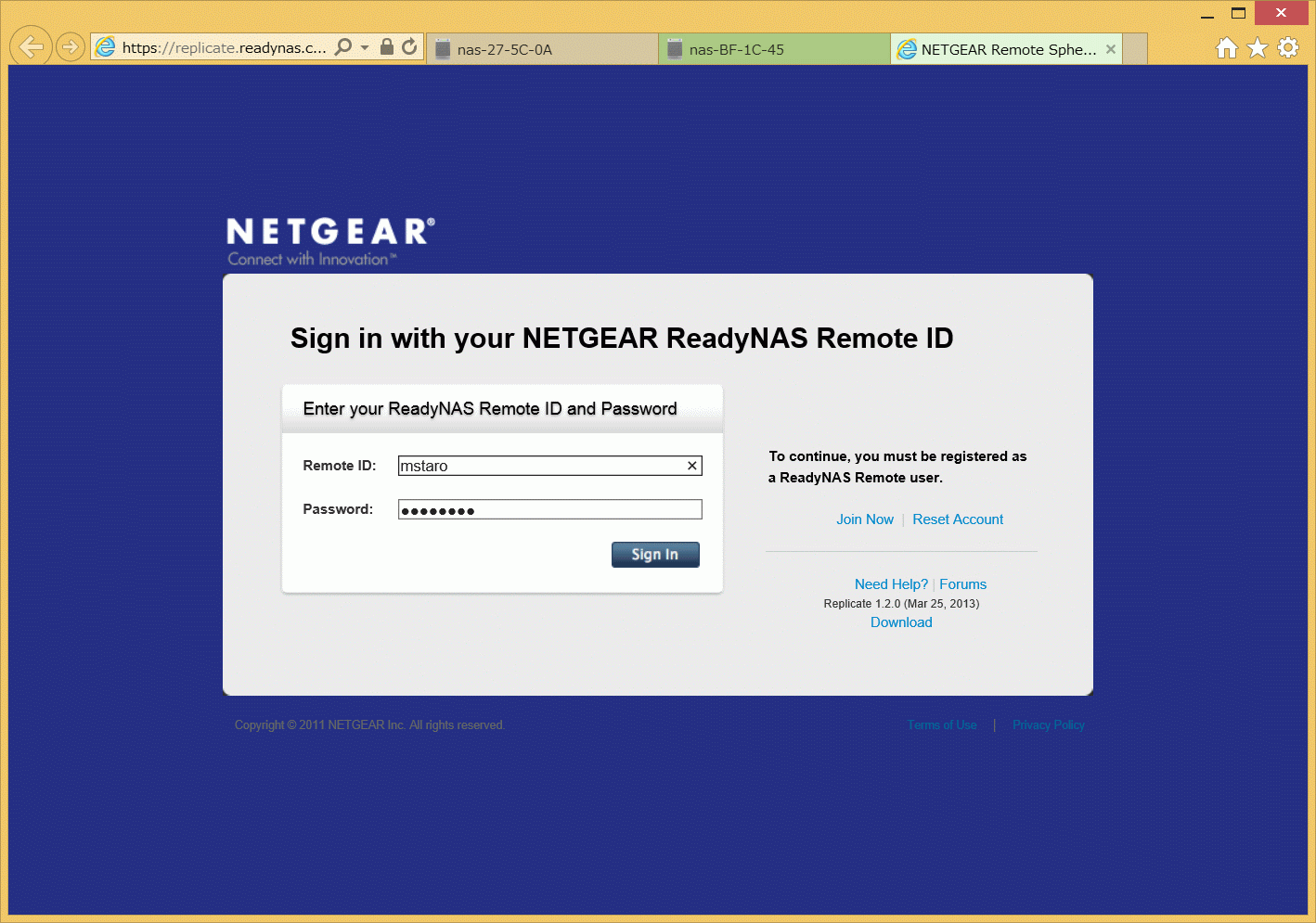The height and width of the screenshot is (923, 1316).
Task: Switch to the nas-BF-1C-45 tab
Action: [x=774, y=49]
